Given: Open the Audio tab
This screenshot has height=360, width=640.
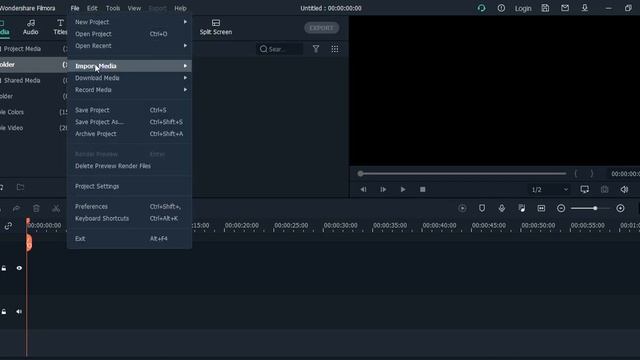Looking at the screenshot, I should pyautogui.click(x=31, y=27).
